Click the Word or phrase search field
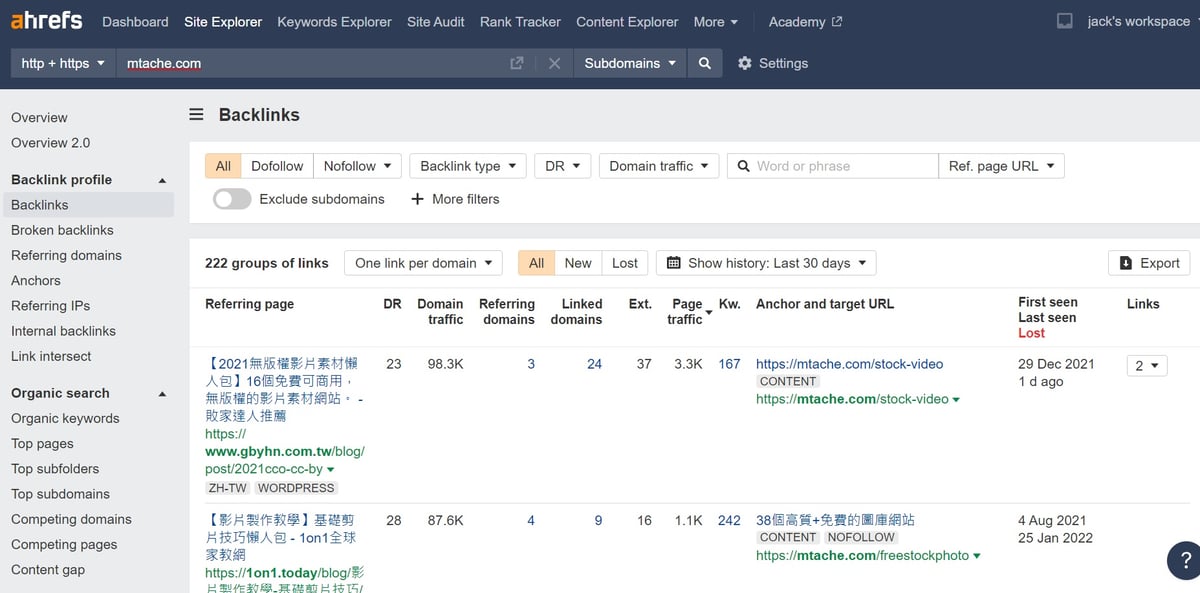 click(x=842, y=166)
